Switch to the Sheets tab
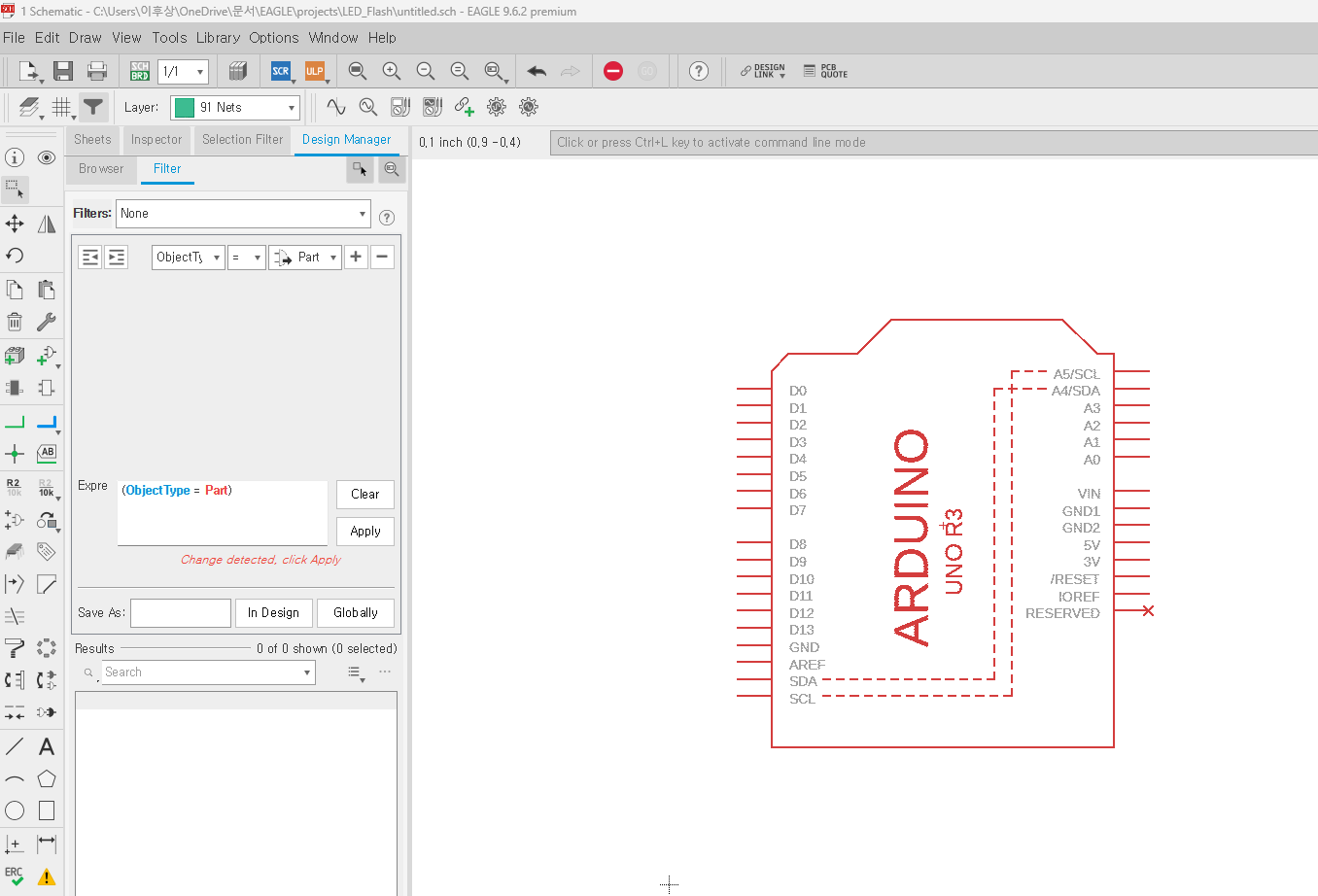The width and height of the screenshot is (1318, 896). (92, 140)
